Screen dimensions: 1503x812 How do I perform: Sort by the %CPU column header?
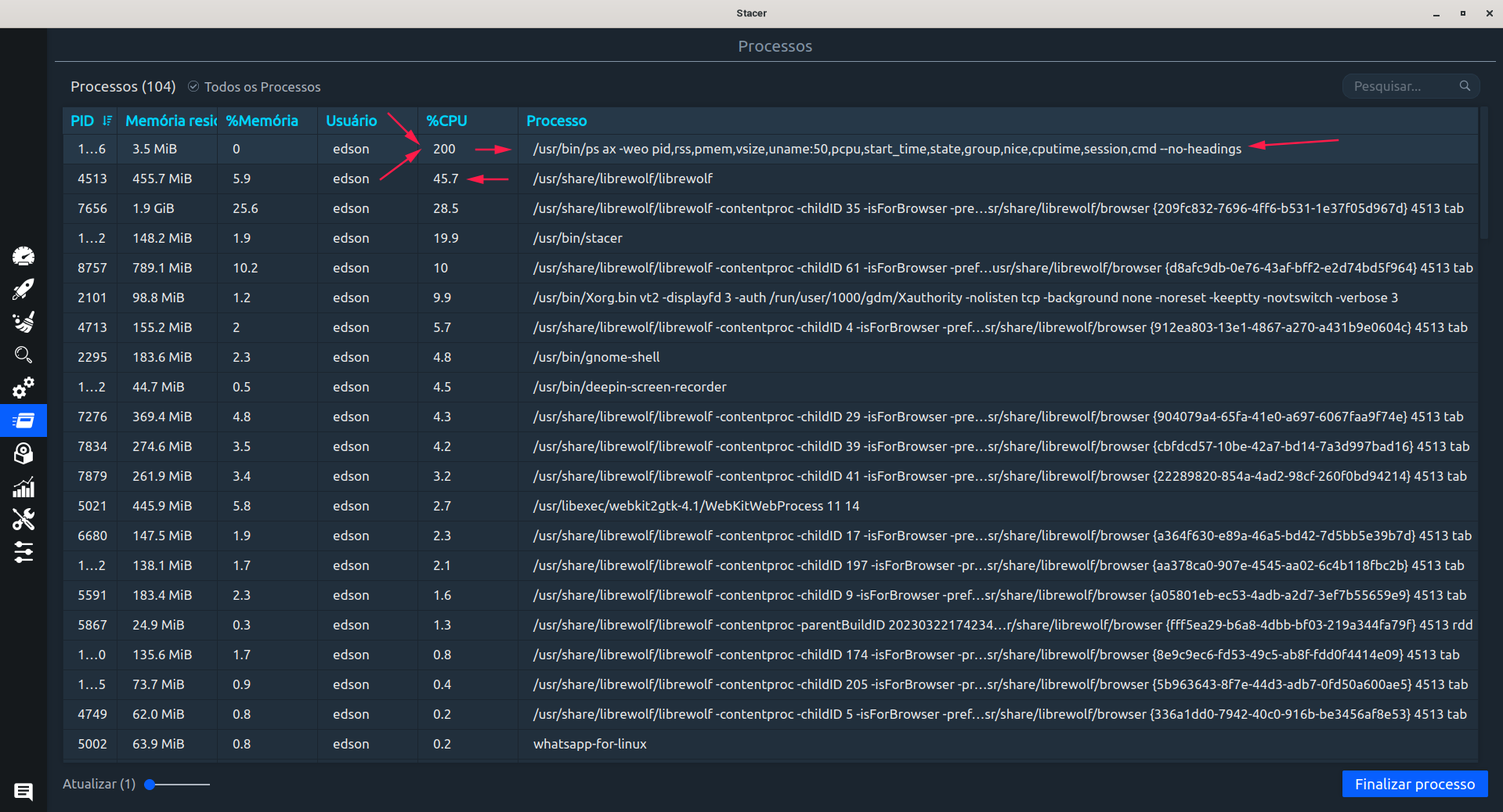click(446, 121)
